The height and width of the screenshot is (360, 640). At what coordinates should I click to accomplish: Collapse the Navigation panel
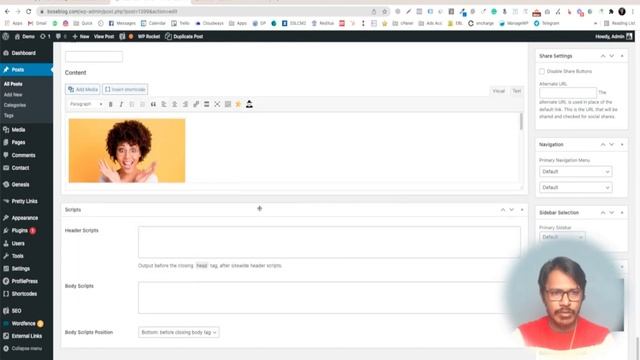[x=622, y=144]
